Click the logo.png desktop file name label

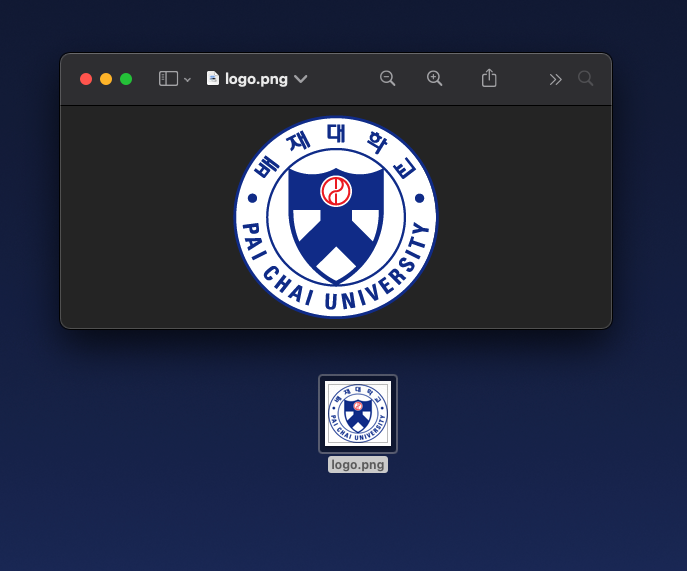click(358, 465)
